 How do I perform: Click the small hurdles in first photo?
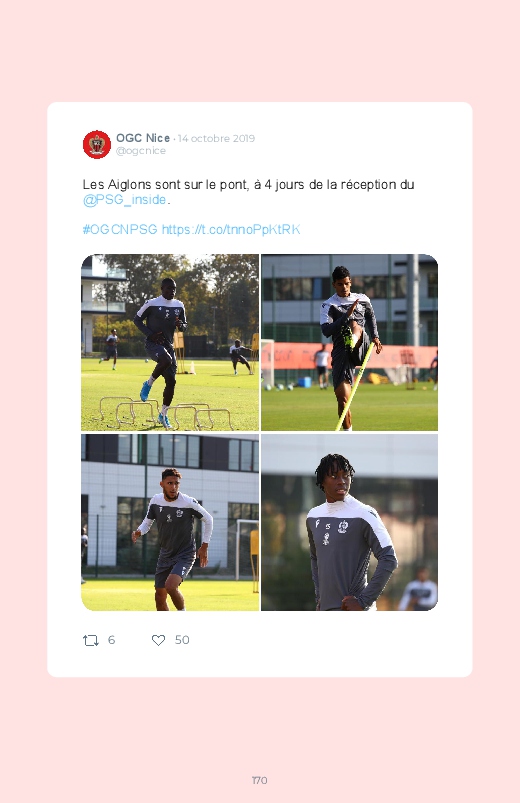165,413
